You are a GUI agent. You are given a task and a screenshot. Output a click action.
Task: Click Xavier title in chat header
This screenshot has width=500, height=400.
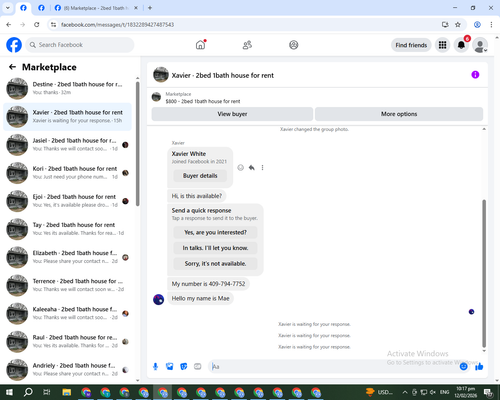[x=223, y=75]
